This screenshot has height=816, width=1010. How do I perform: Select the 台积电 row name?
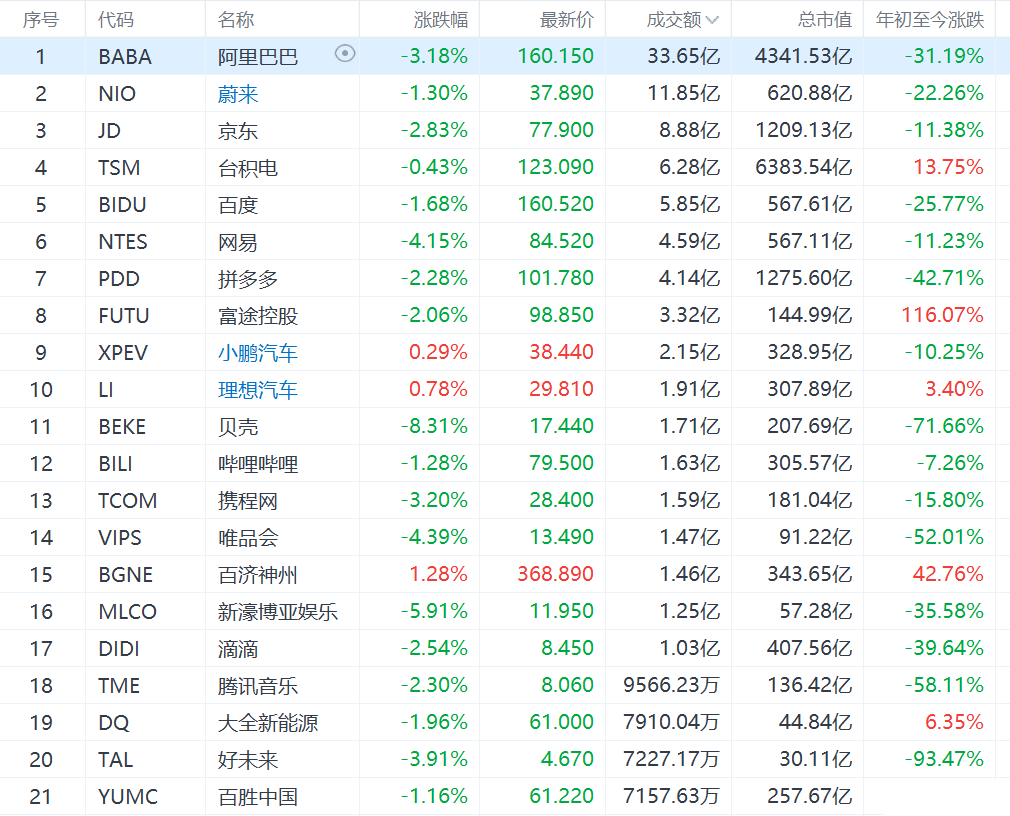click(248, 168)
